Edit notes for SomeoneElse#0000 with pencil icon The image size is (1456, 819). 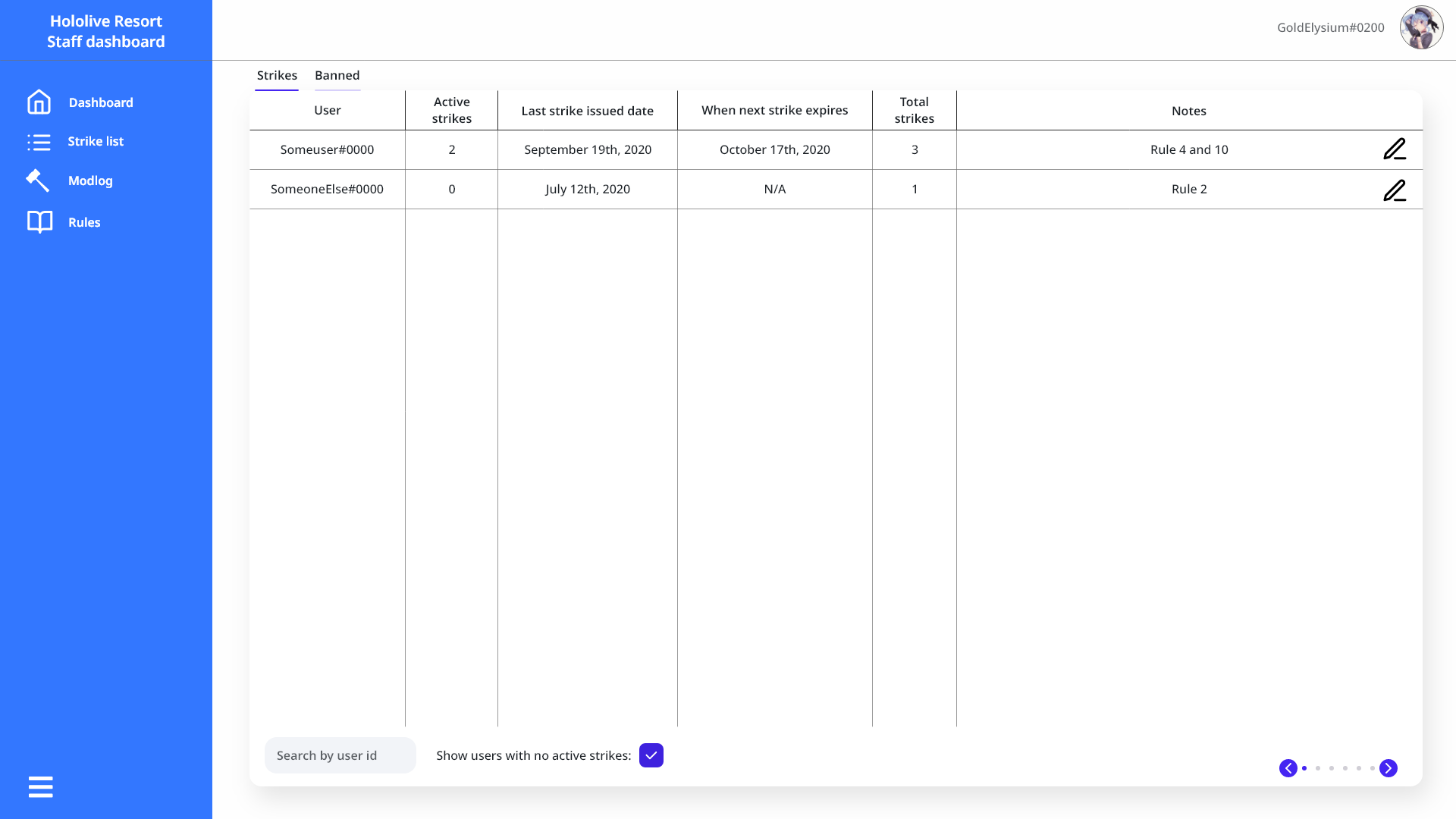(x=1394, y=190)
